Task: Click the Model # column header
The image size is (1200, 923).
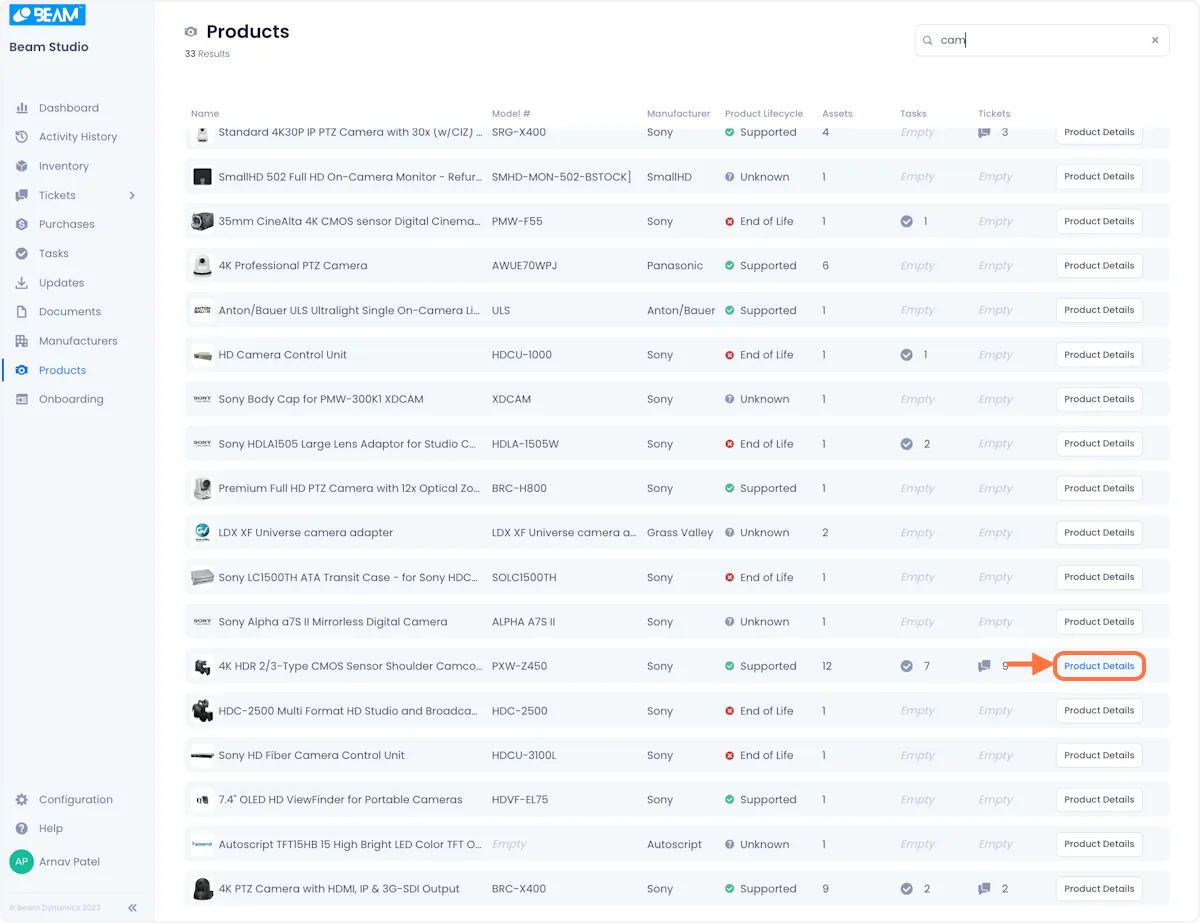Action: coord(511,114)
